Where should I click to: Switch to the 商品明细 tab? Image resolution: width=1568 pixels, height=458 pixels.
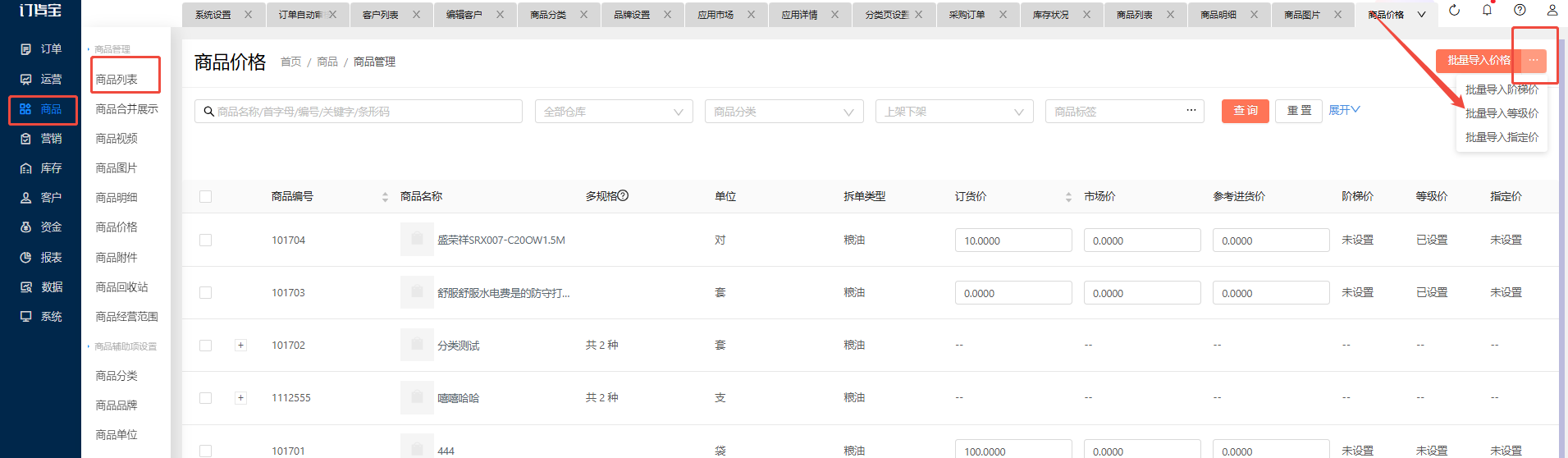tap(1218, 15)
